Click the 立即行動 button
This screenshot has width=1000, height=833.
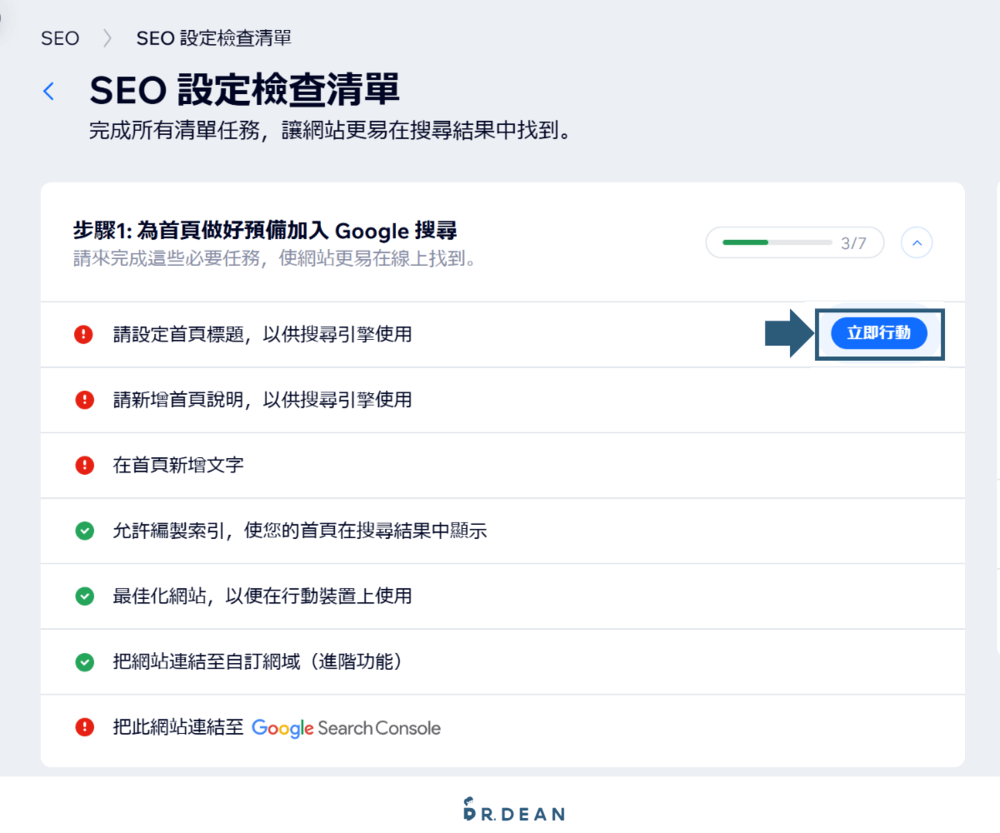click(x=878, y=334)
